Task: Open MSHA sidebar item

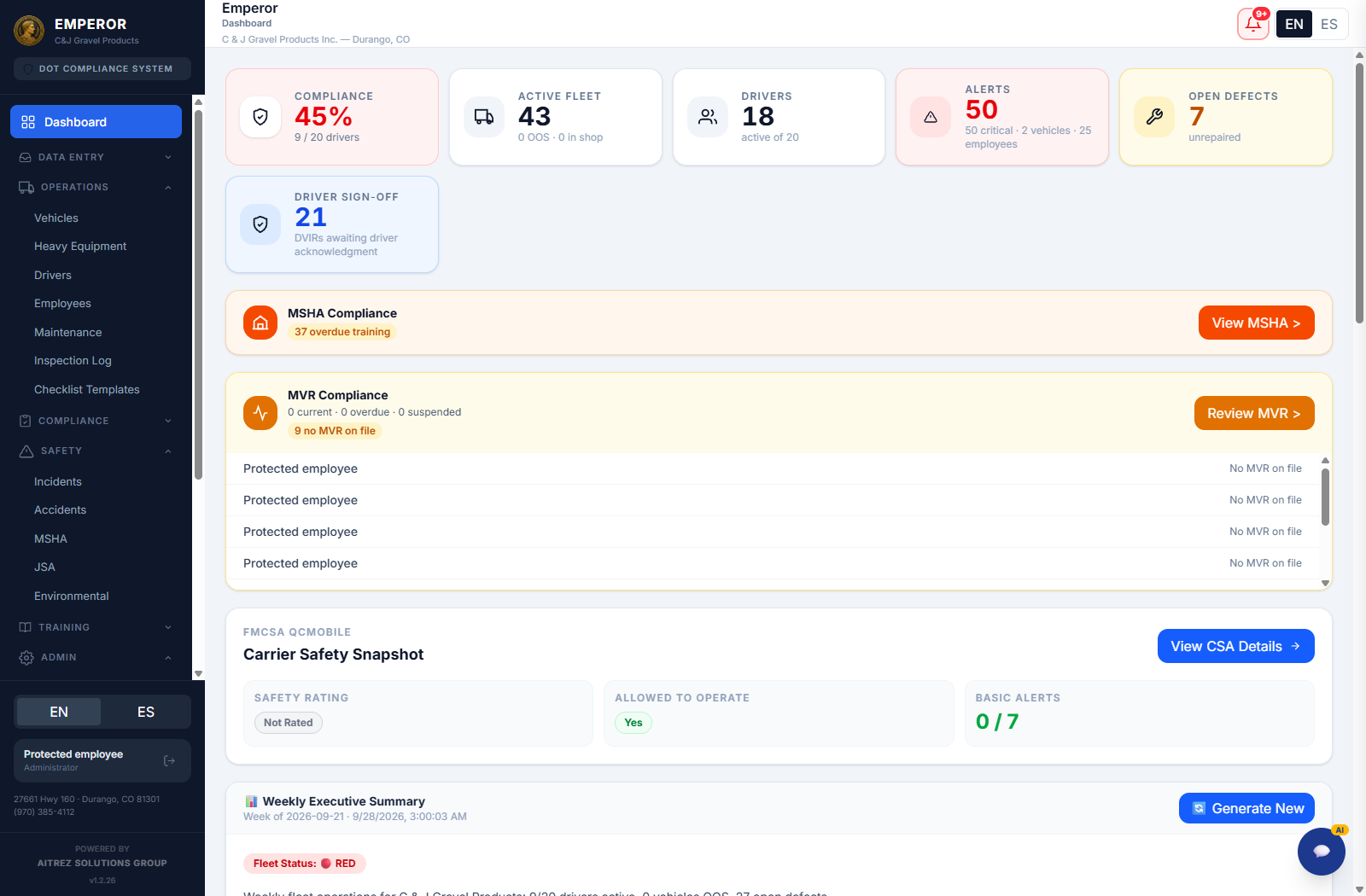Action: pos(50,538)
